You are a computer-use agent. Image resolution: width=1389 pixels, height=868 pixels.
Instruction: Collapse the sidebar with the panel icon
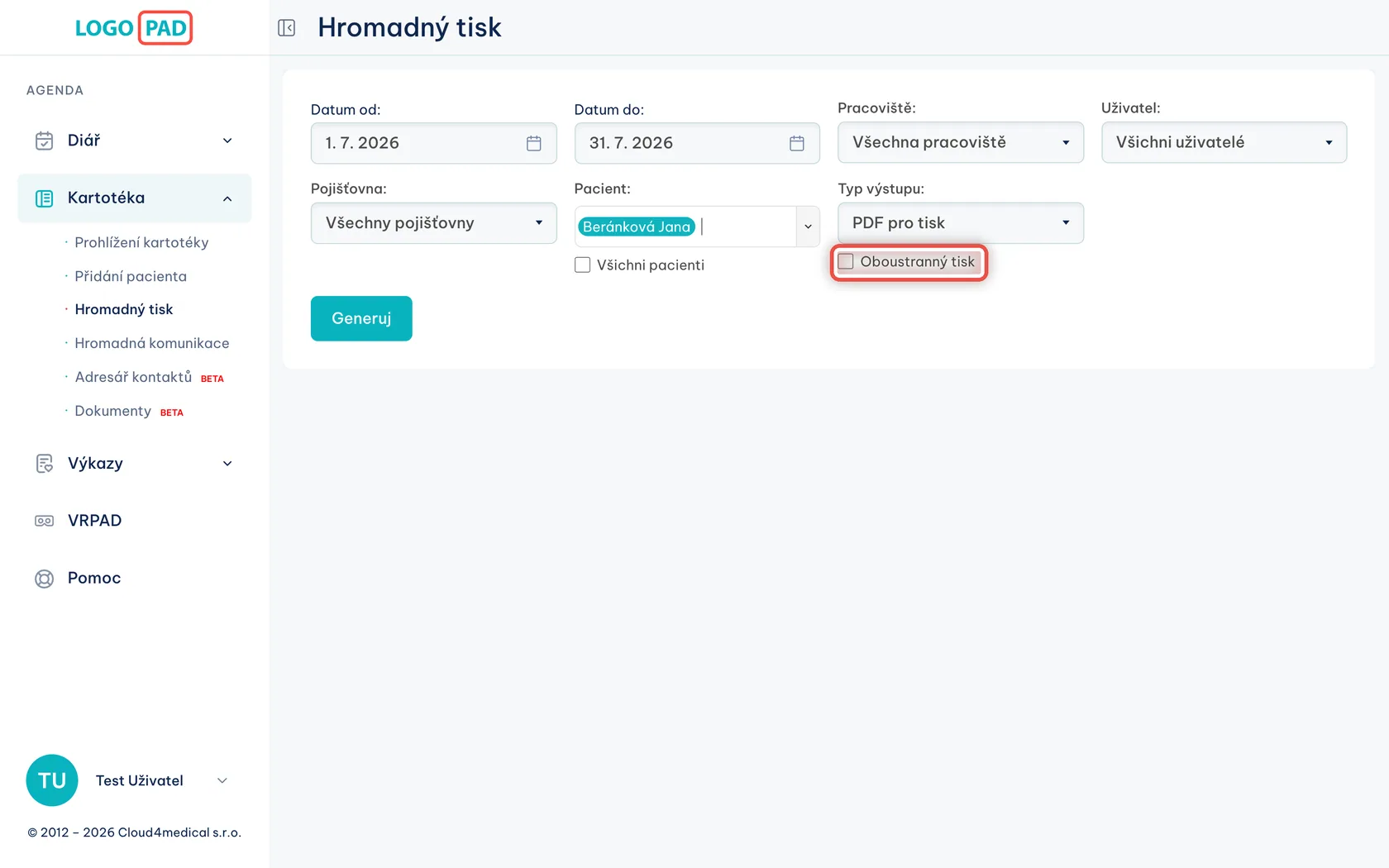point(287,28)
